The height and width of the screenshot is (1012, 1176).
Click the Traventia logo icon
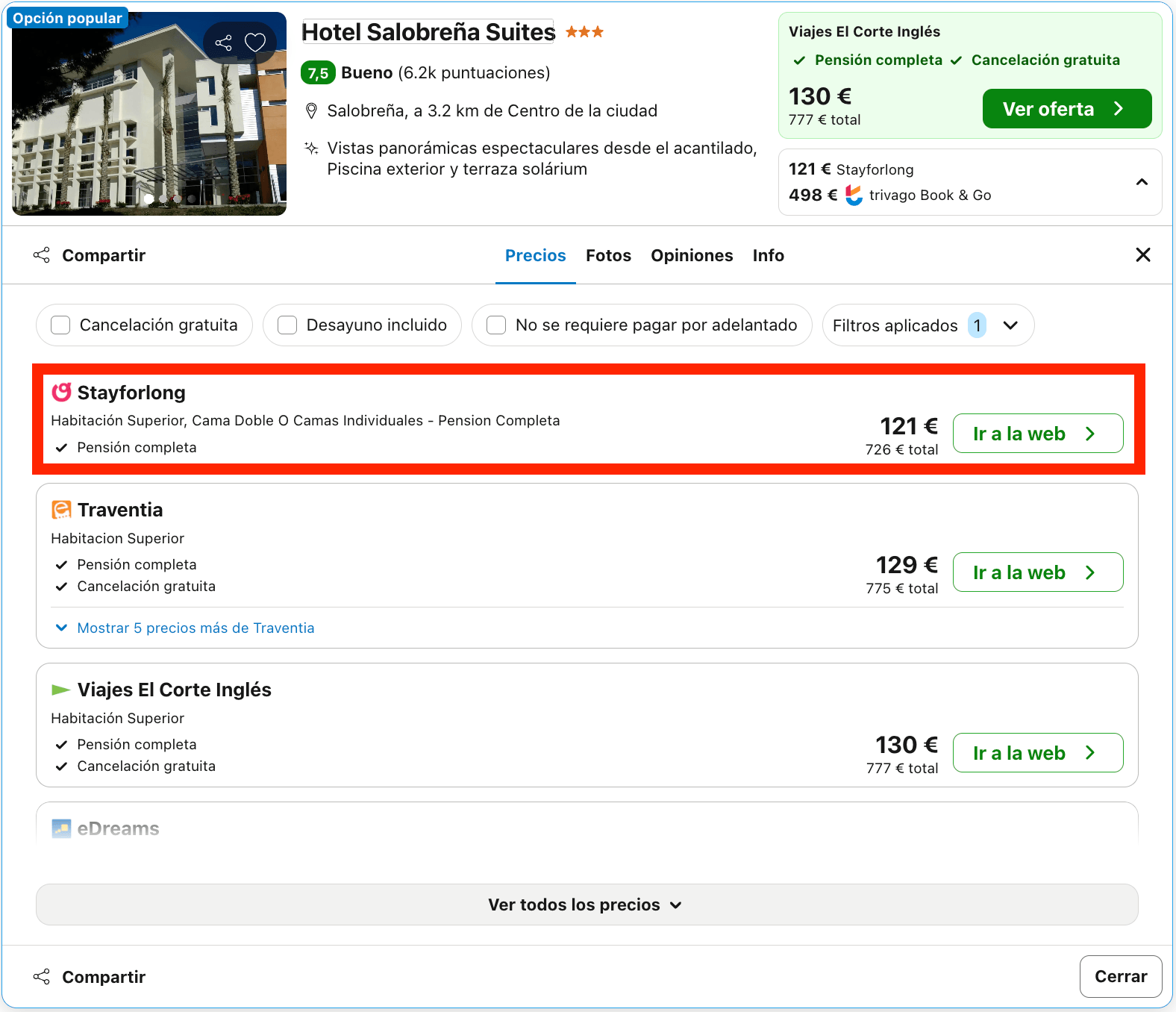(61, 510)
